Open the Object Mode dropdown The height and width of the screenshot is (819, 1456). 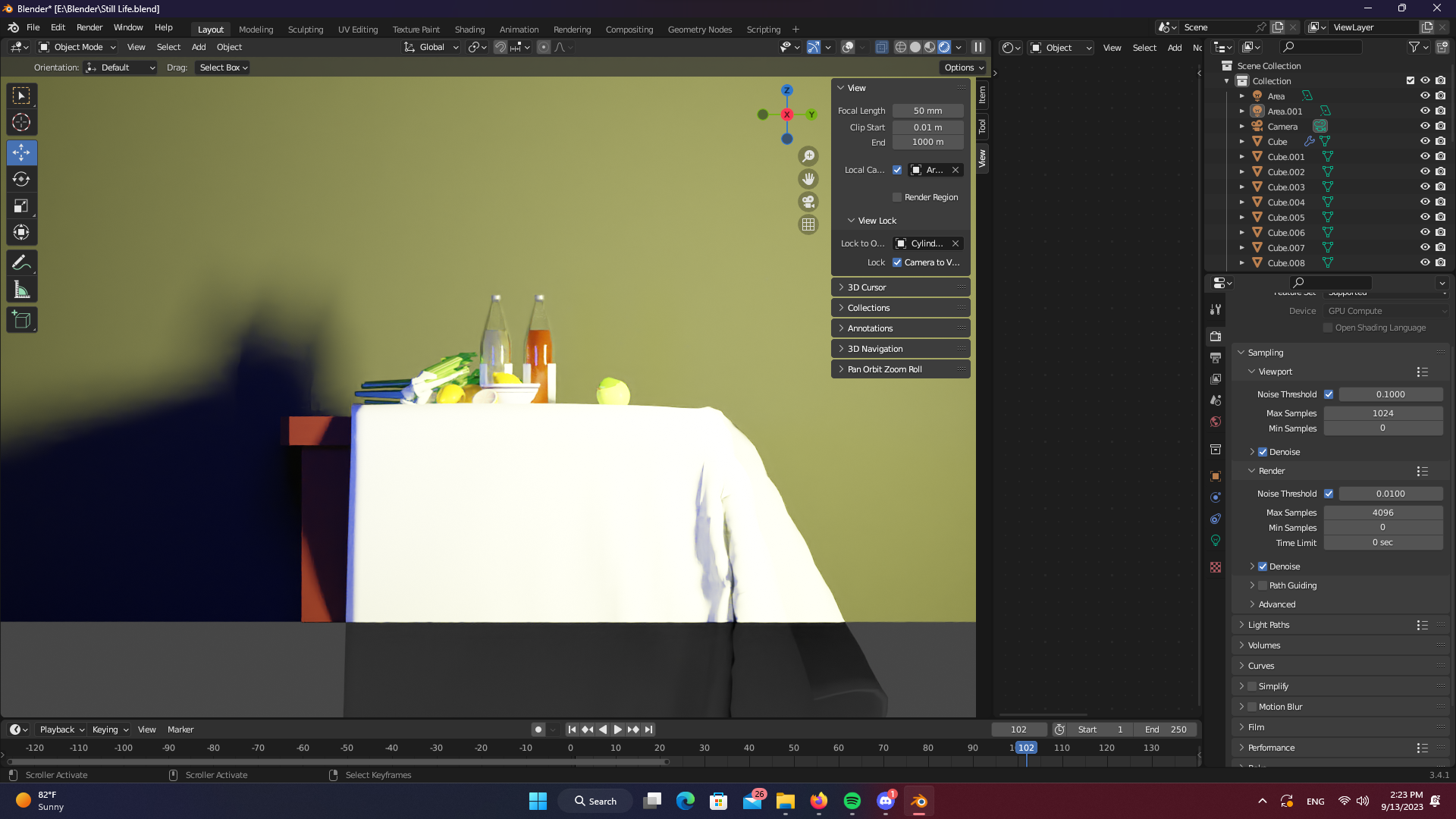pos(77,47)
